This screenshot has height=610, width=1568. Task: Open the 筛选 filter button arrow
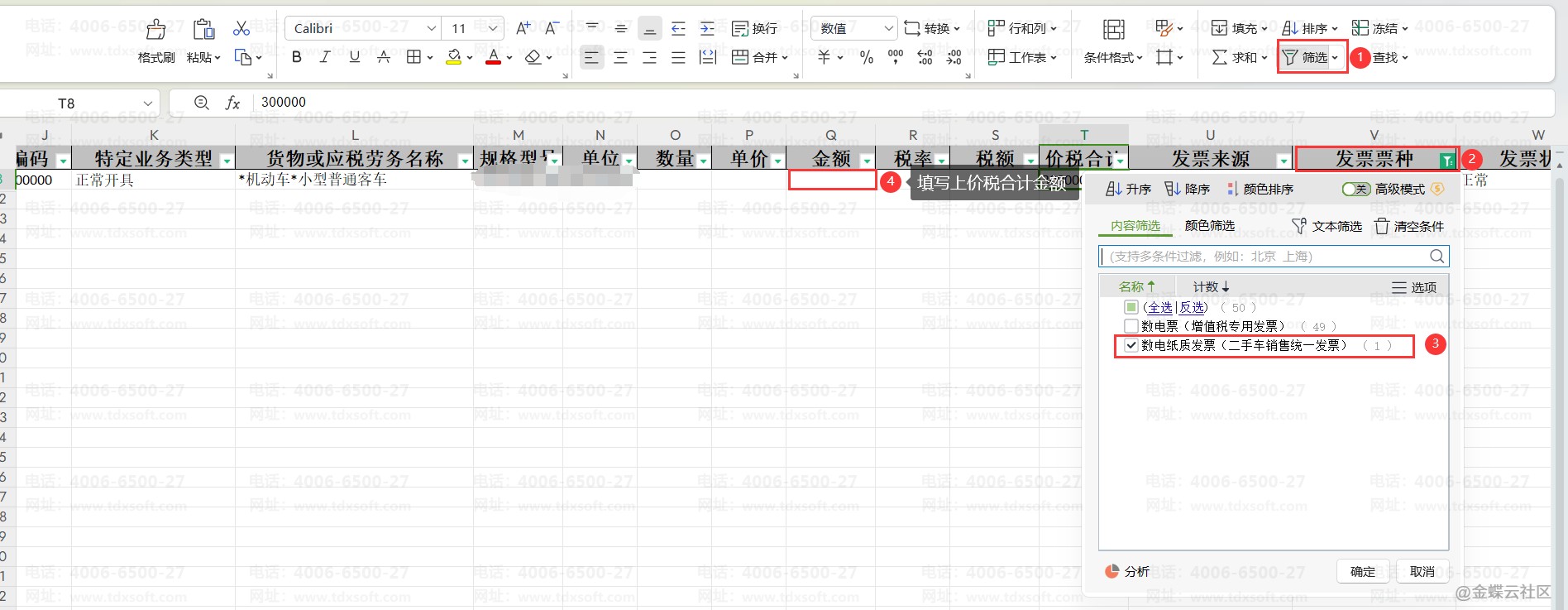point(1335,57)
